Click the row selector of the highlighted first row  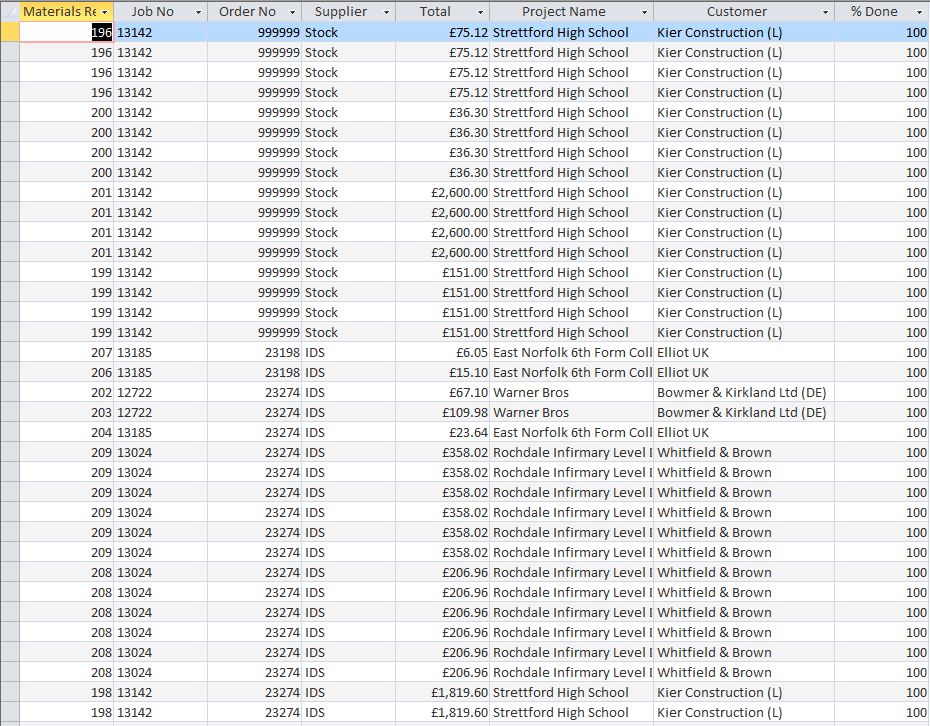pos(9,33)
